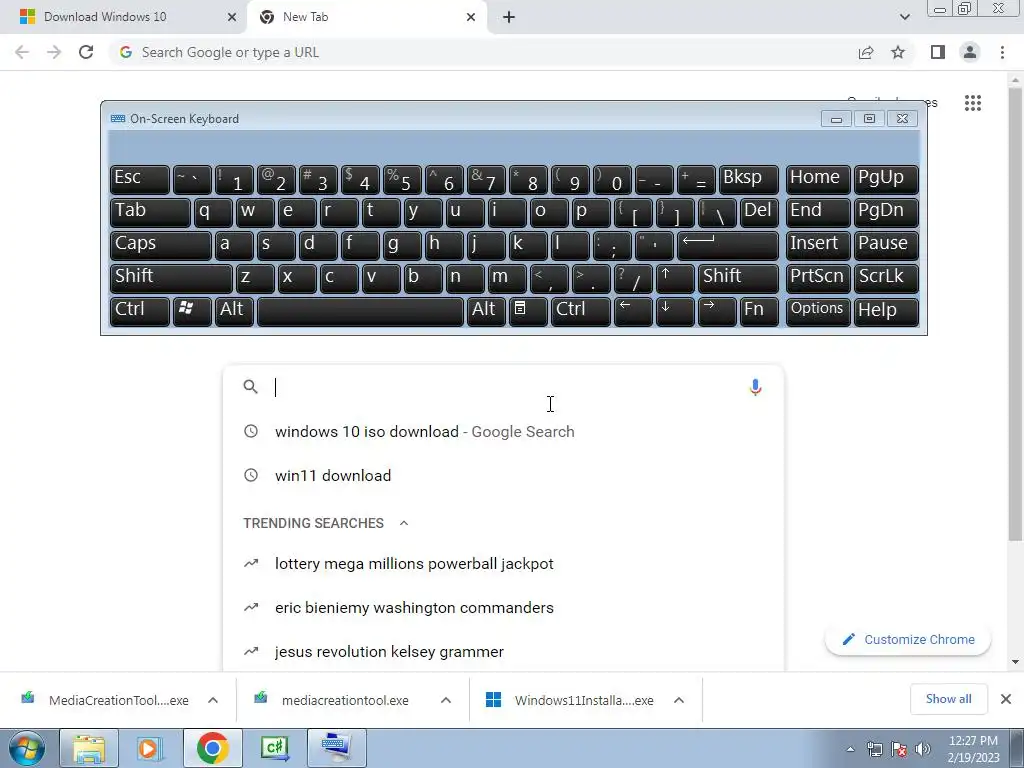
Task: Click Chrome icon in taskbar
Action: (x=212, y=748)
